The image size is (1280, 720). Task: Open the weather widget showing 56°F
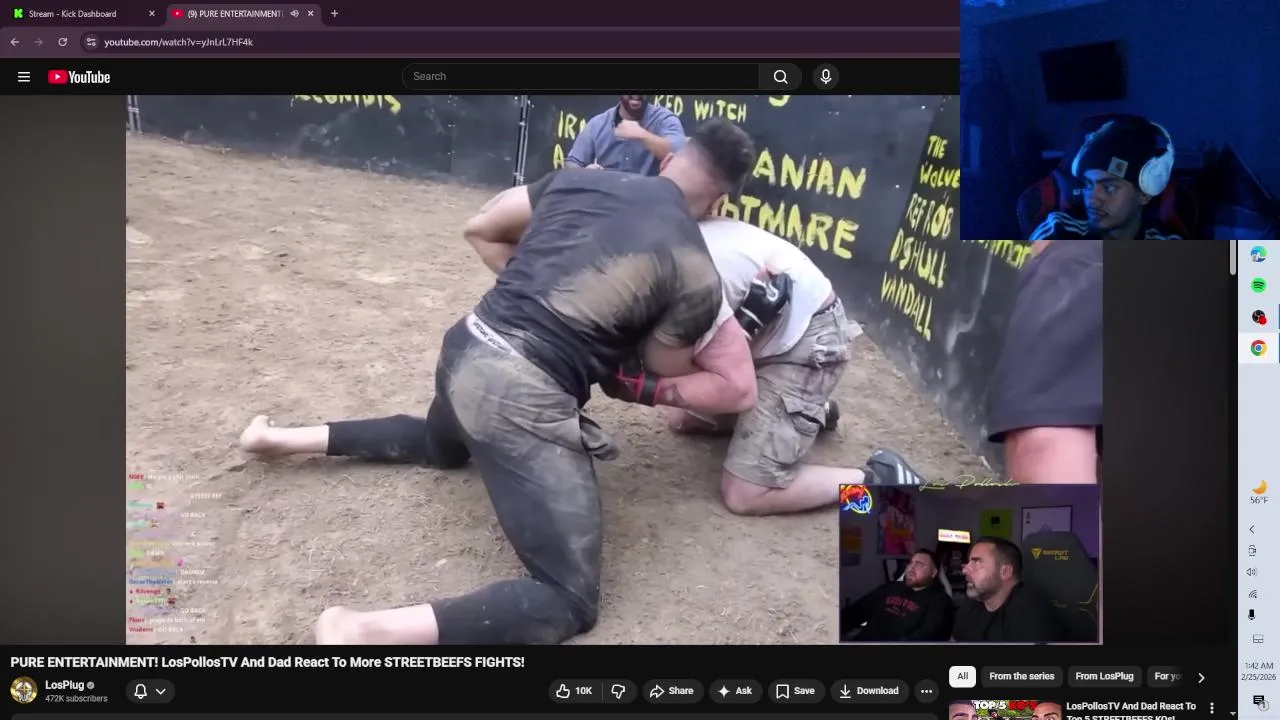1259,492
